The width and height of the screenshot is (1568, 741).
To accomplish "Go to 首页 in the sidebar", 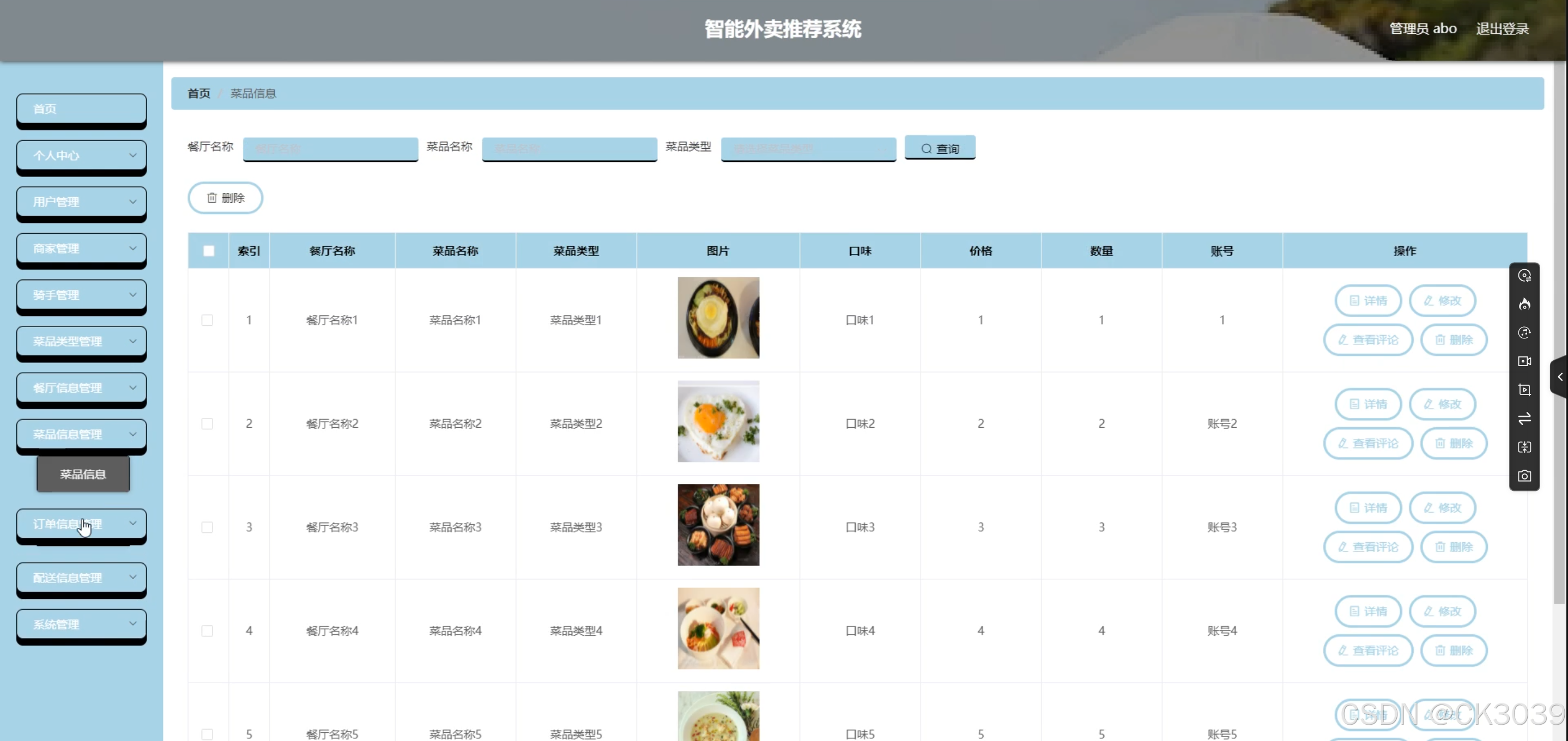I will 82,109.
